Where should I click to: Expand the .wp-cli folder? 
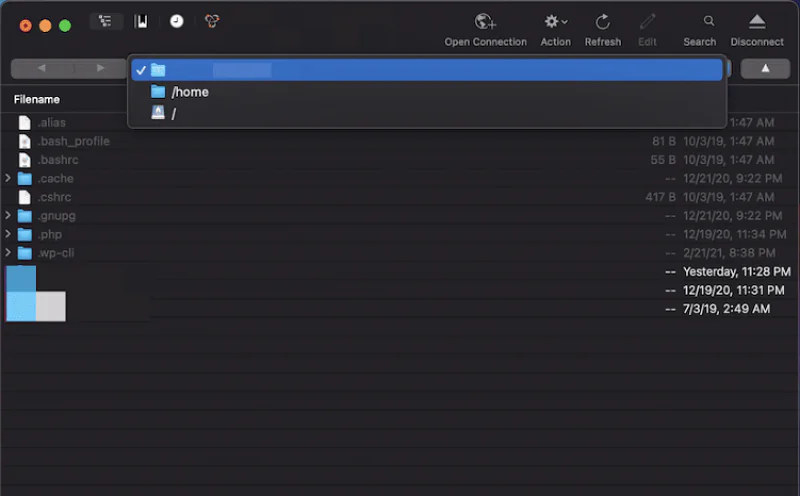8,253
